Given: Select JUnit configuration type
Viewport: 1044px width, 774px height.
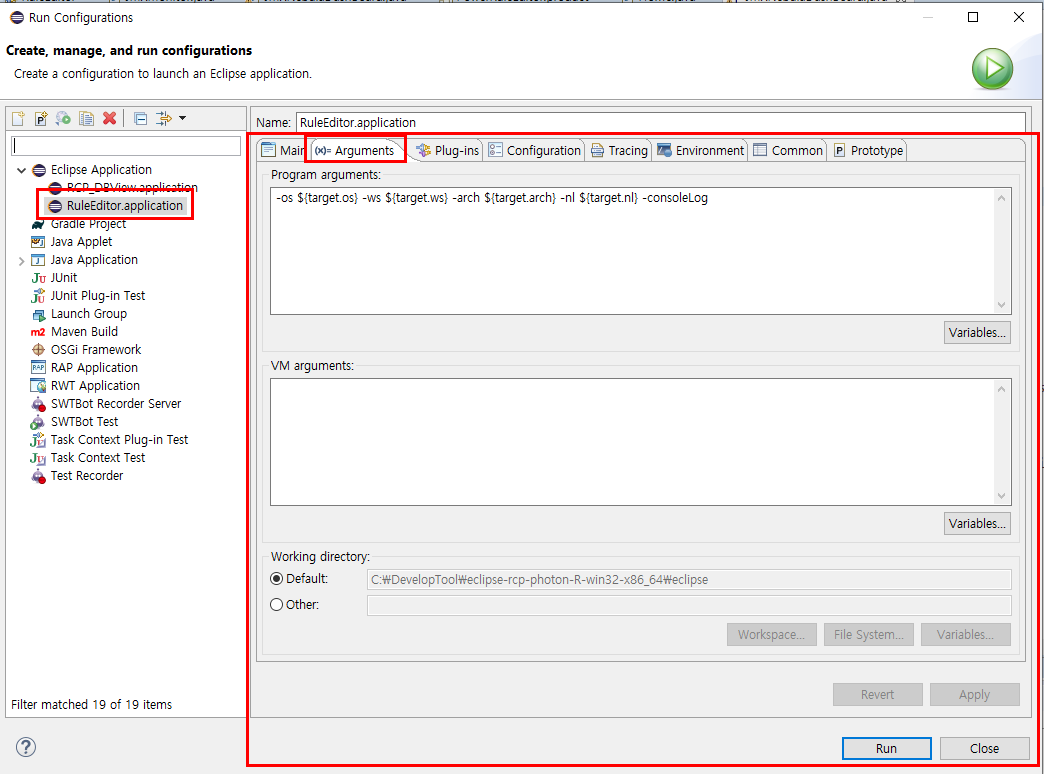Looking at the screenshot, I should (63, 278).
